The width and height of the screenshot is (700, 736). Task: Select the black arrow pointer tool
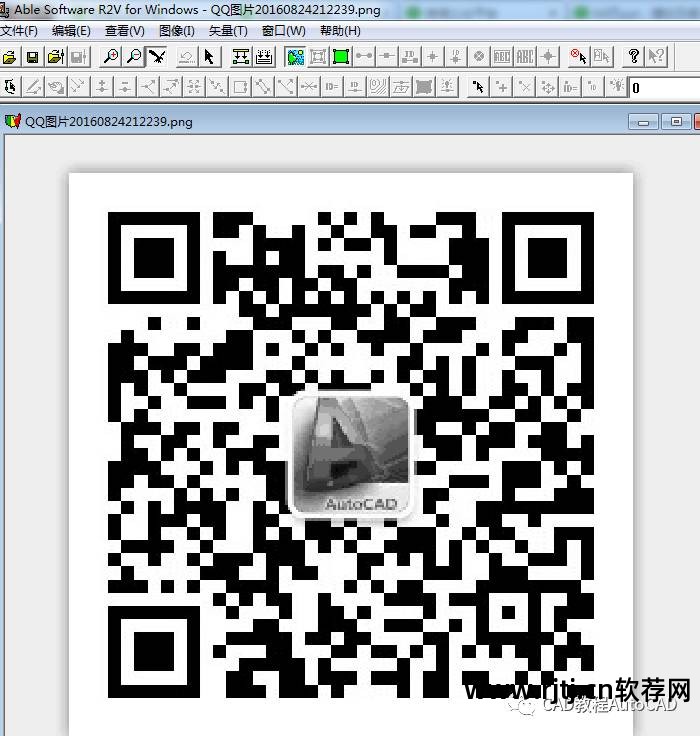pyautogui.click(x=209, y=57)
